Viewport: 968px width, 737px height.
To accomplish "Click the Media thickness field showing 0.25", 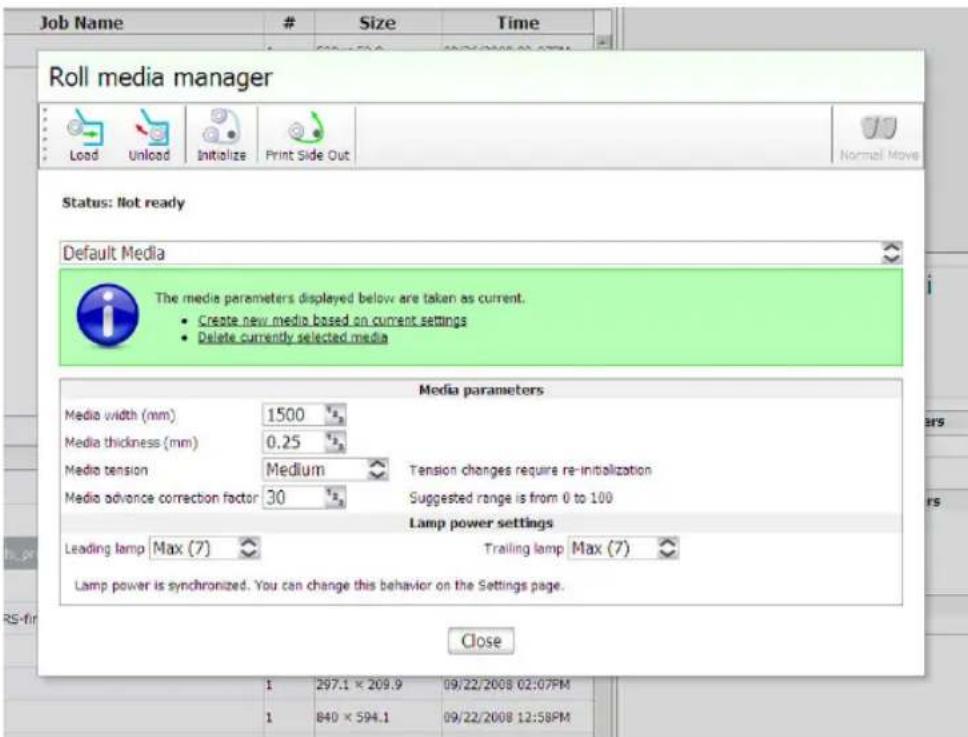I will click(294, 442).
